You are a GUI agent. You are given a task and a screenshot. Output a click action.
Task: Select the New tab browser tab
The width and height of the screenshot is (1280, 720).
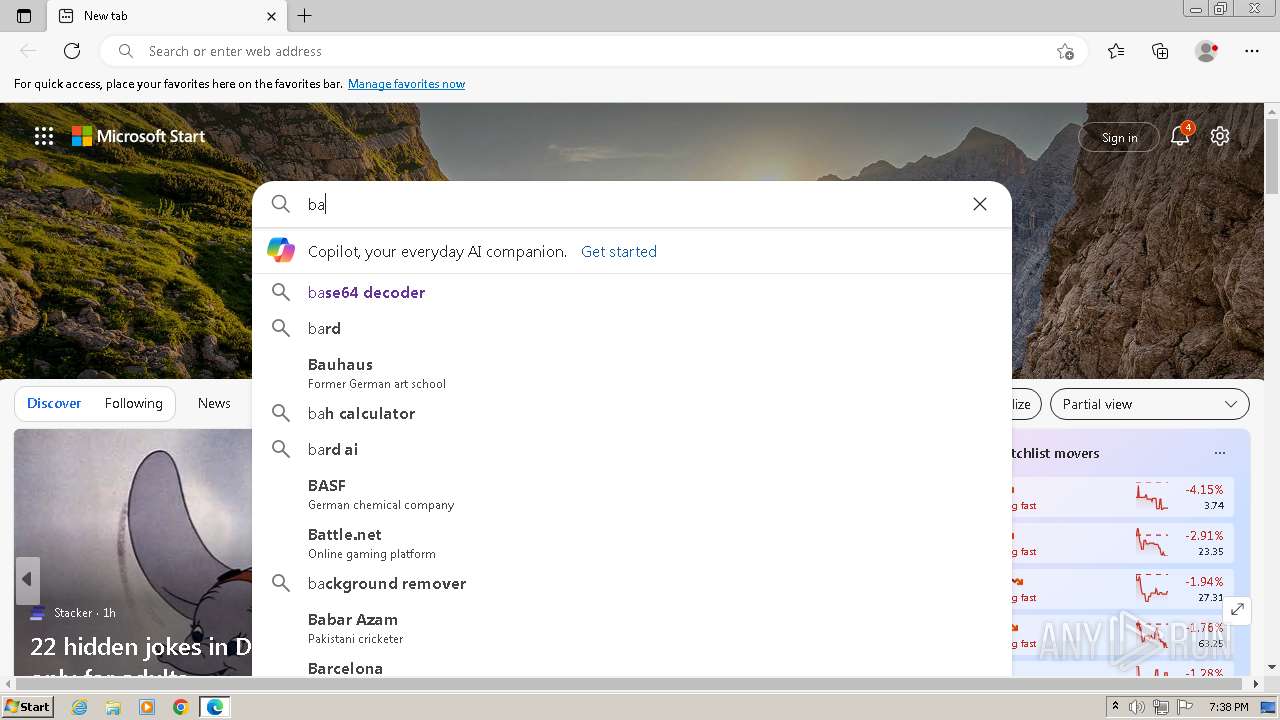click(x=167, y=16)
